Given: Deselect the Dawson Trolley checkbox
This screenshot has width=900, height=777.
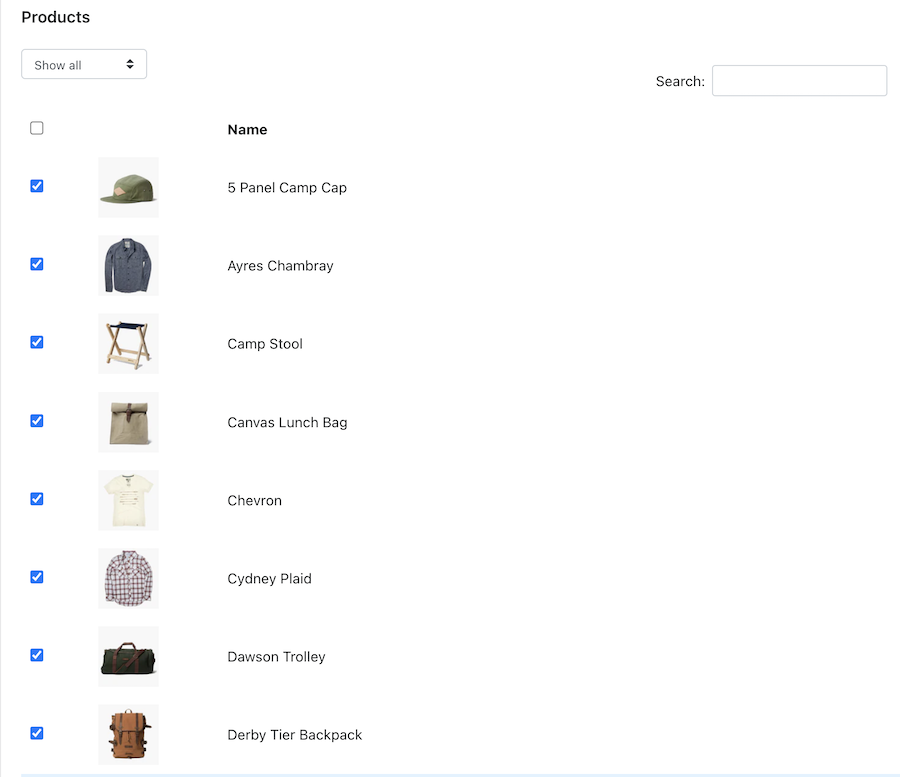Looking at the screenshot, I should 37,655.
